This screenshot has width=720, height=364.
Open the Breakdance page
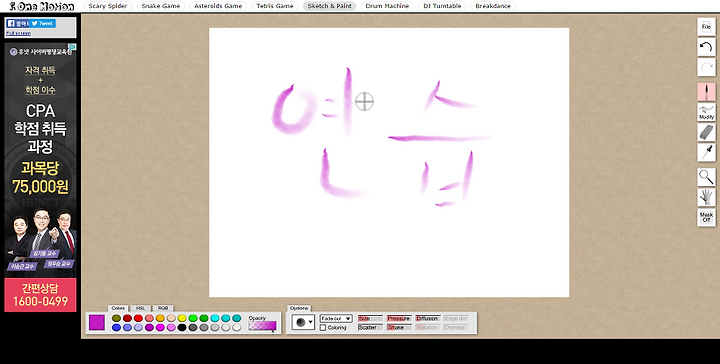(x=493, y=6)
